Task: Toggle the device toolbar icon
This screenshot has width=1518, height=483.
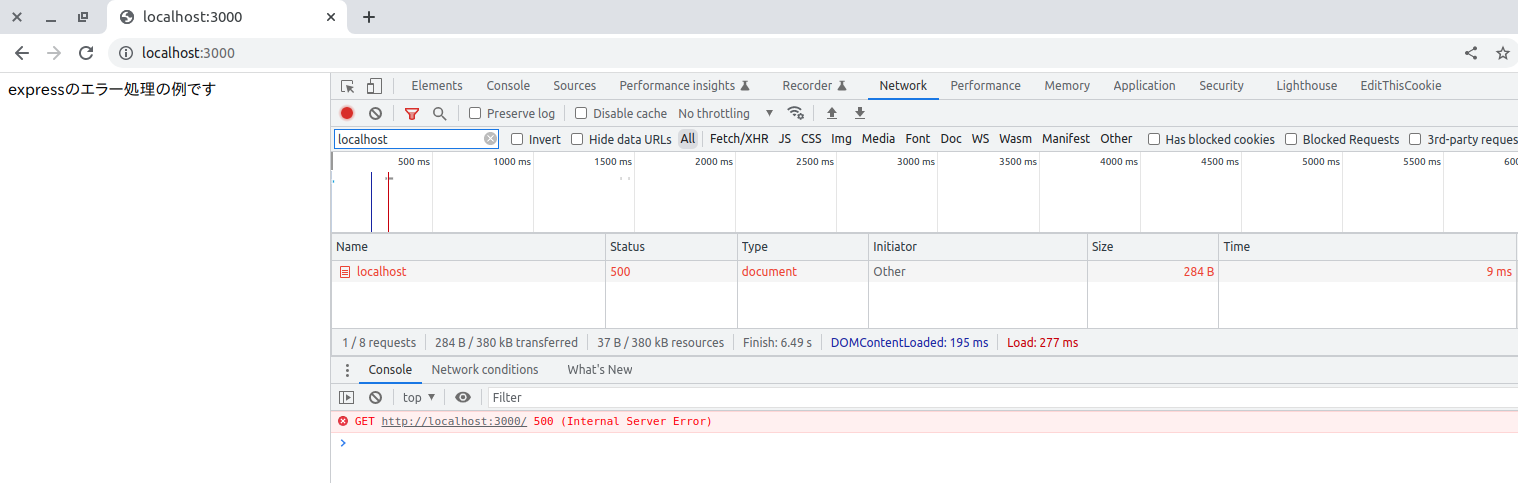Action: click(374, 86)
